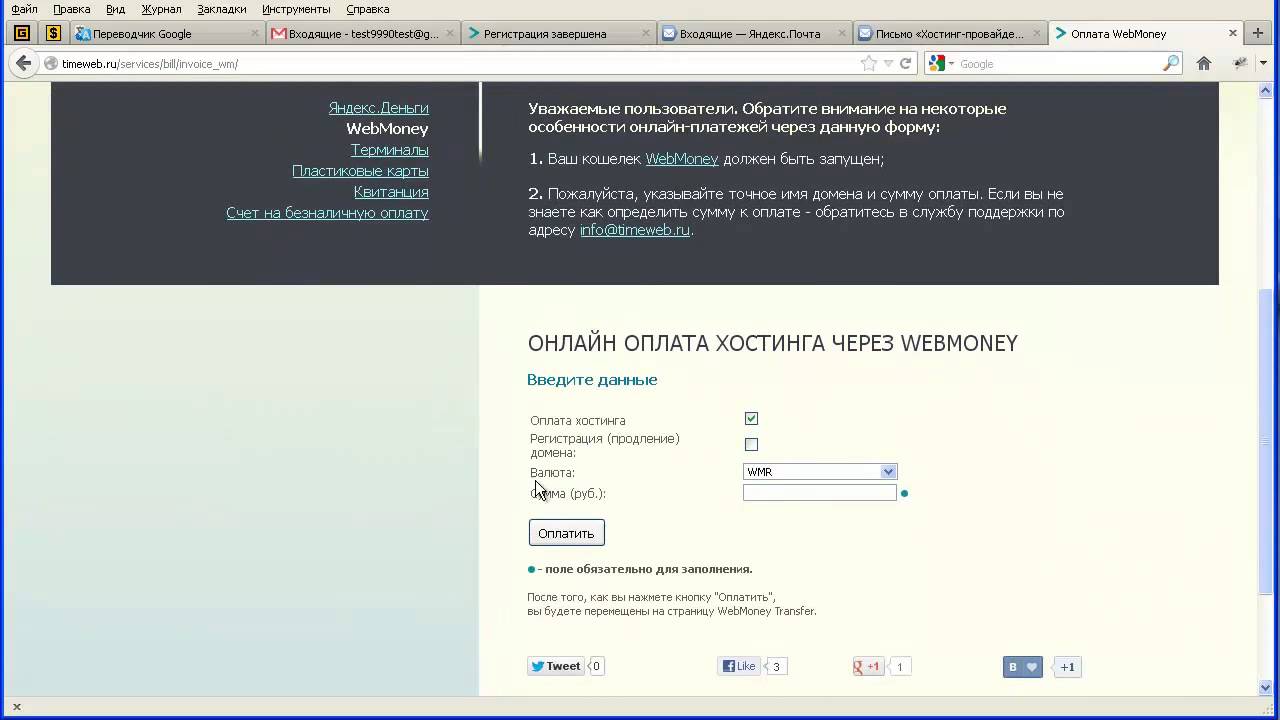Click the Google +1 count showing 1
Image resolution: width=1280 pixels, height=720 pixels.
(899, 667)
